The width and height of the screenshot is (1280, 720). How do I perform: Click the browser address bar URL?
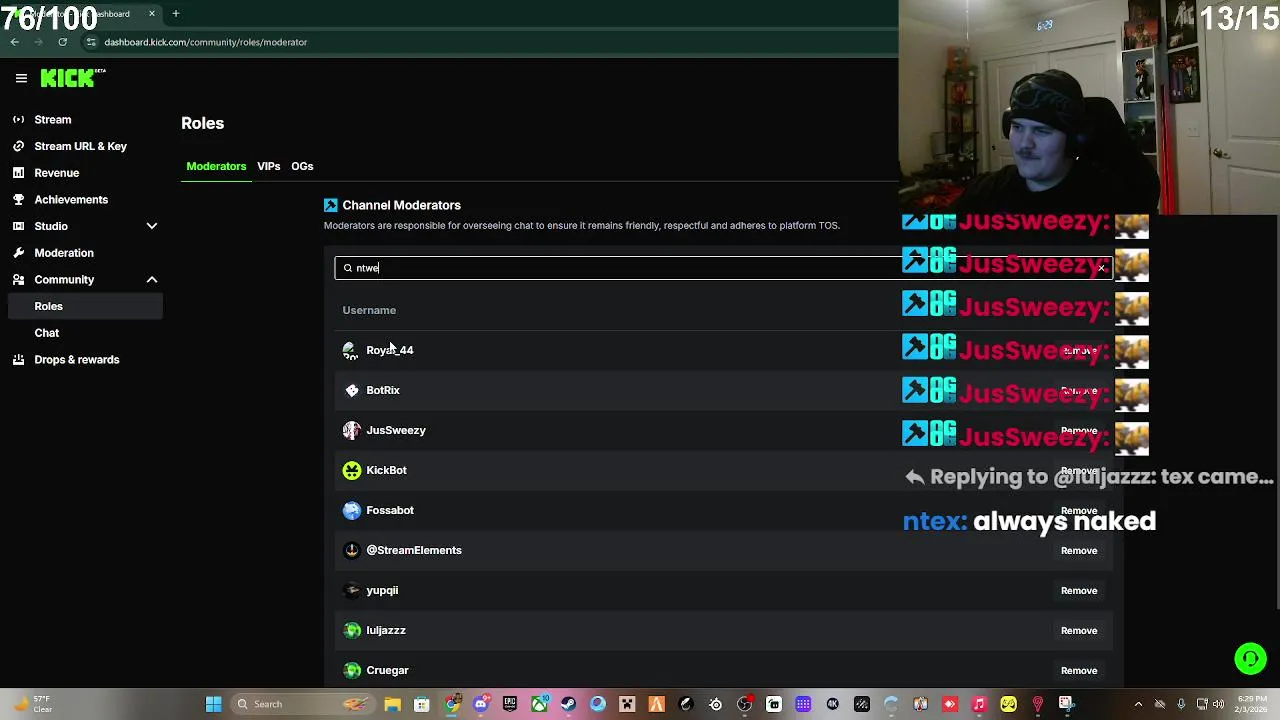point(205,42)
